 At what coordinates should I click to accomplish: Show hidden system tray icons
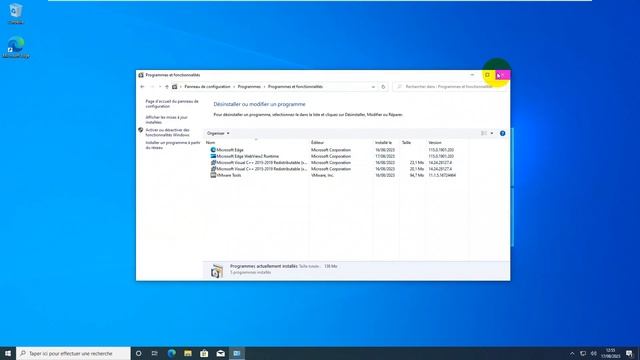click(x=572, y=353)
